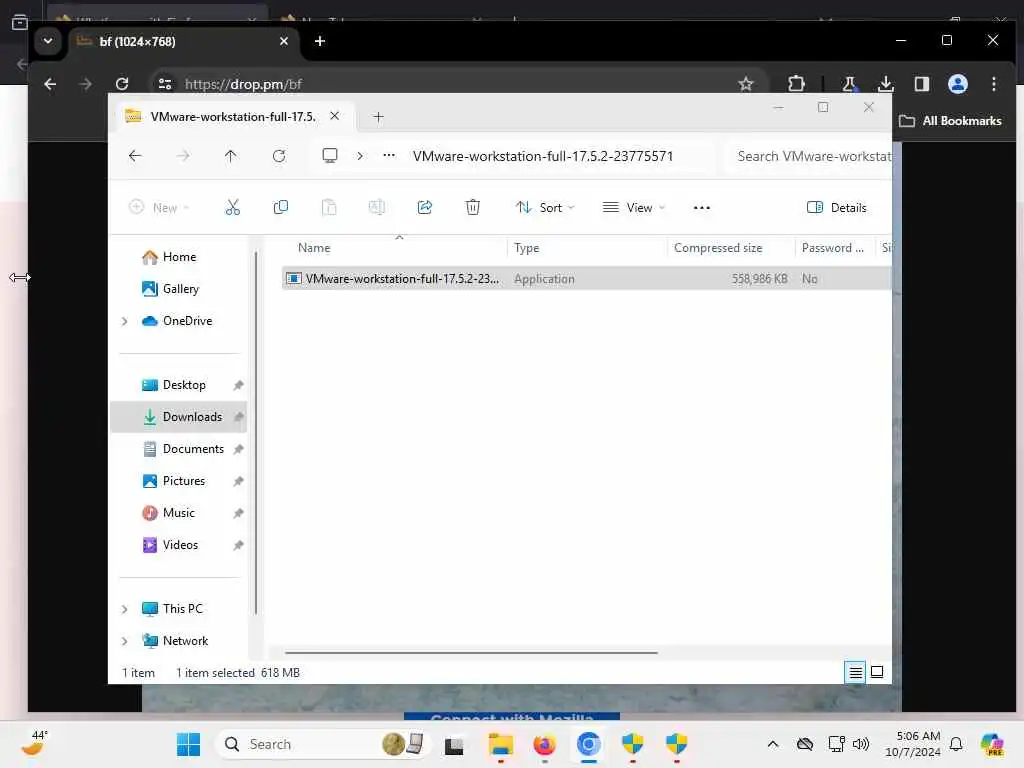The width and height of the screenshot is (1024, 768).
Task: Click the Delete trash can icon
Action: coord(473,208)
